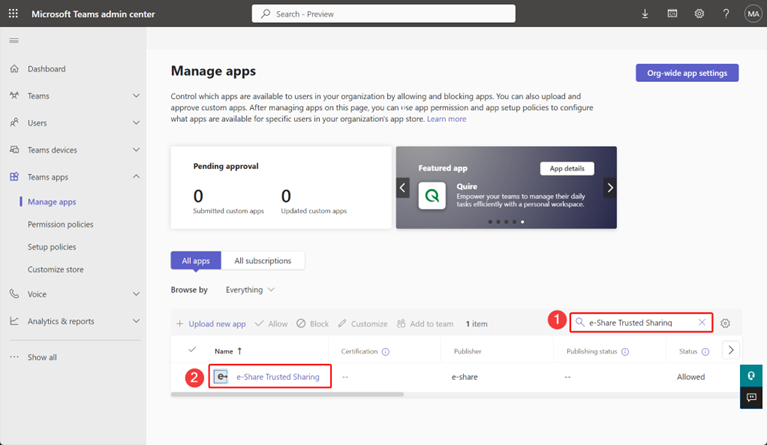The image size is (767, 445).
Task: Open the app launcher waffle icon
Action: [x=13, y=14]
